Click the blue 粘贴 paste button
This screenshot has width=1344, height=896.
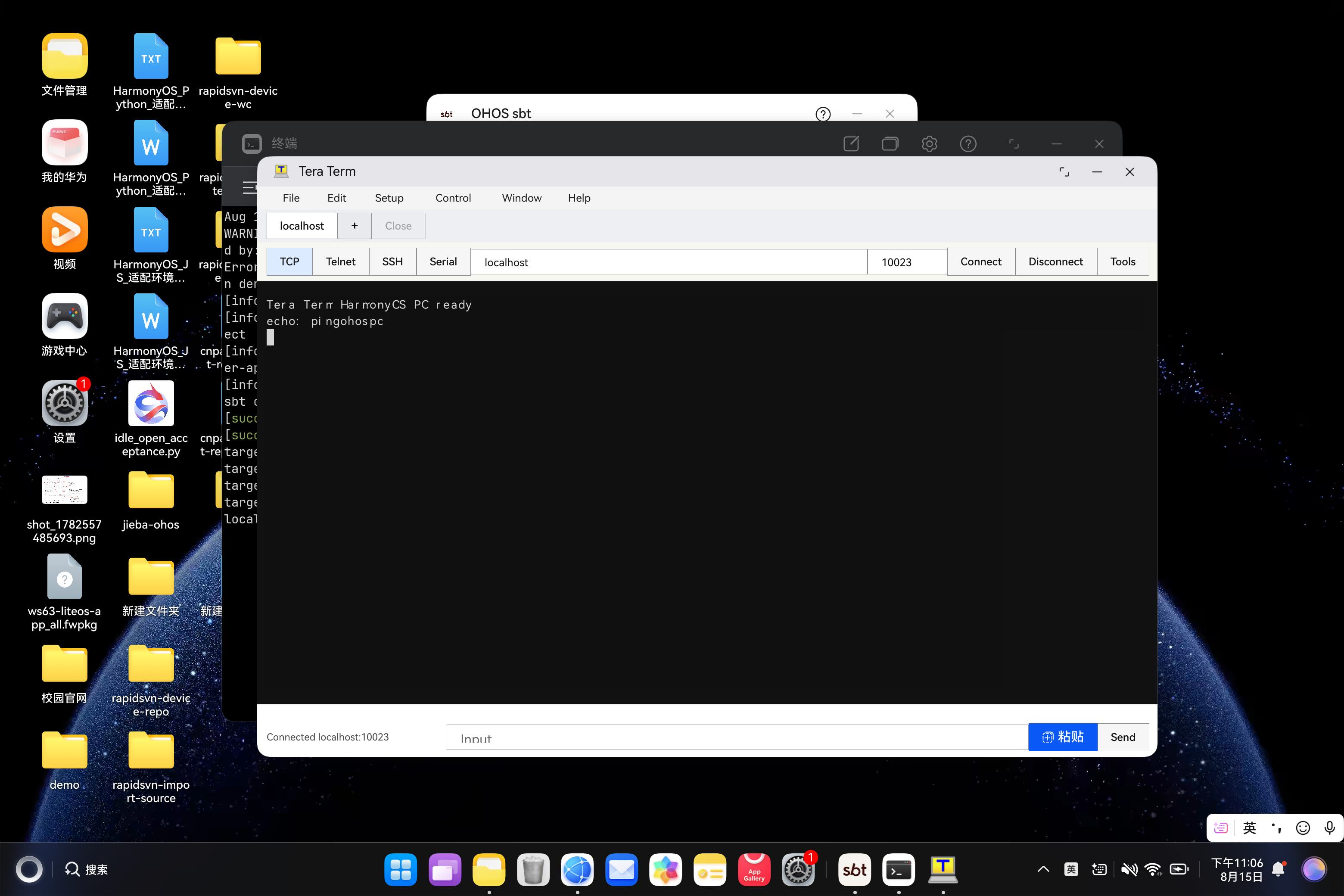coord(1063,737)
